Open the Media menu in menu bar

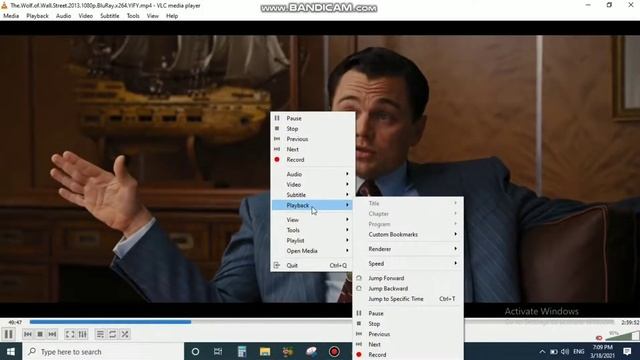11,16
